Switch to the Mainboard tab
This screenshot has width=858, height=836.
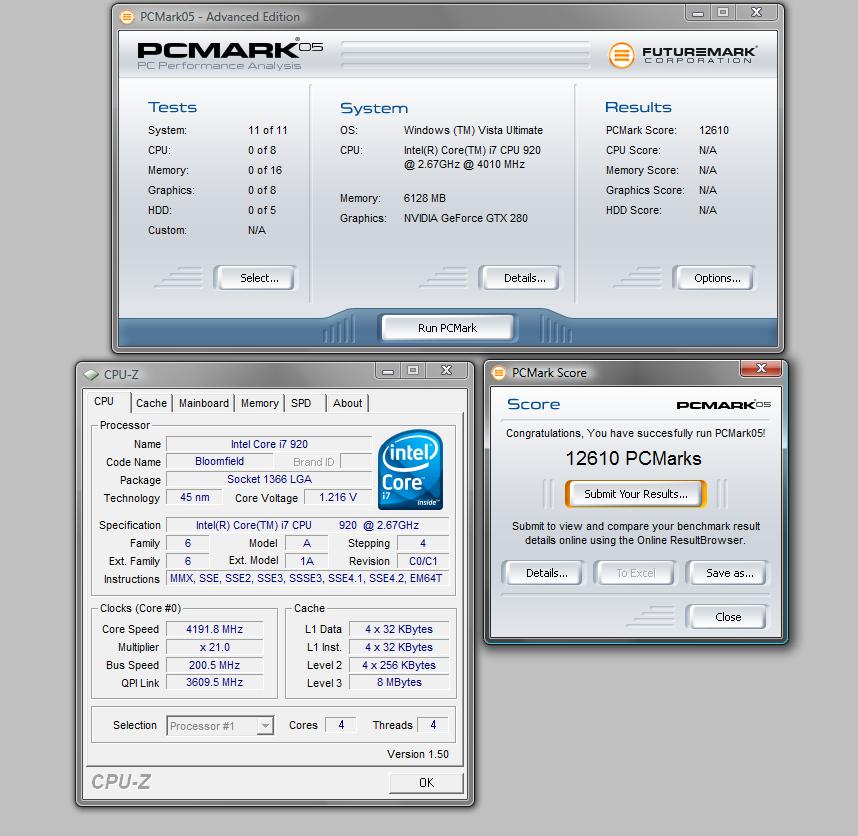[x=204, y=403]
